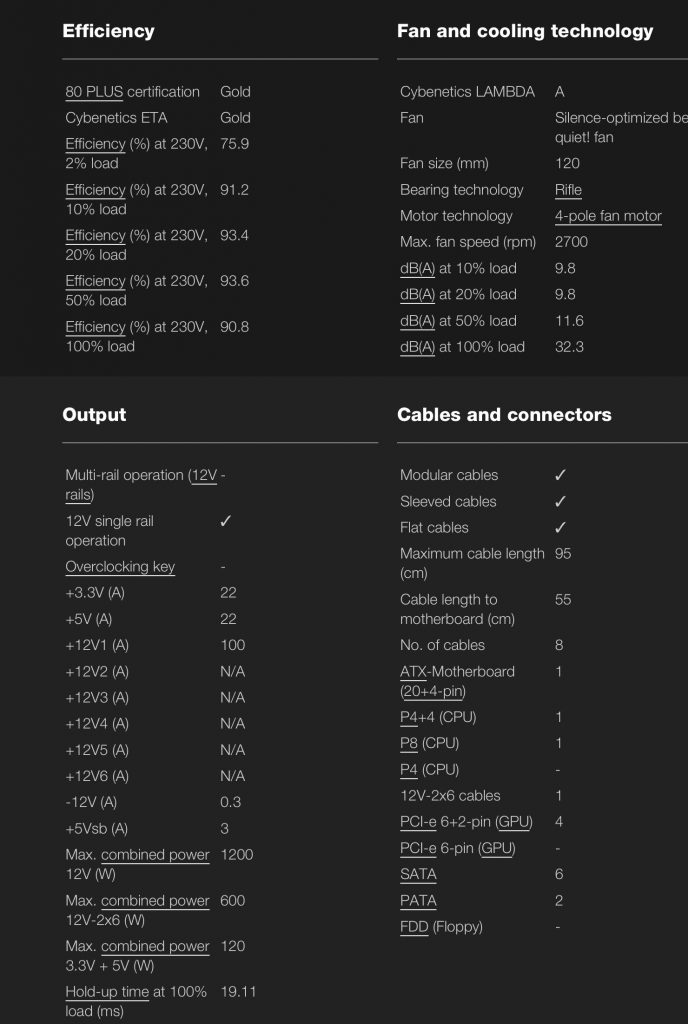Open the PATA connector link
Image resolution: width=688 pixels, height=1024 pixels.
pyautogui.click(x=418, y=900)
